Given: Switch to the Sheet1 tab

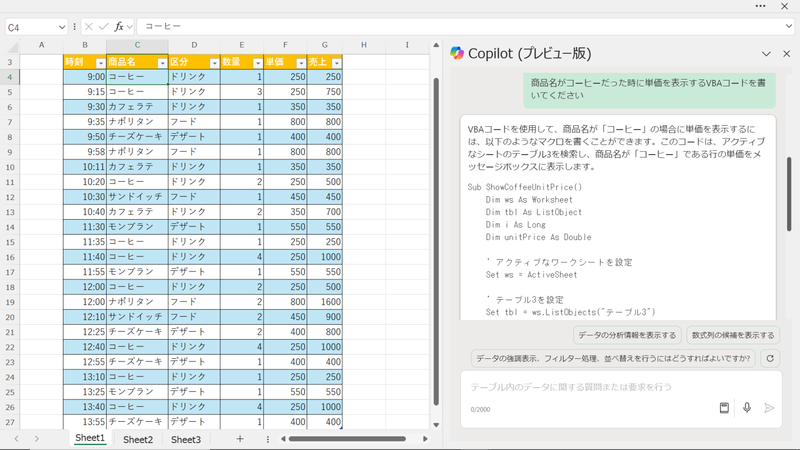Looking at the screenshot, I should pyautogui.click(x=90, y=438).
